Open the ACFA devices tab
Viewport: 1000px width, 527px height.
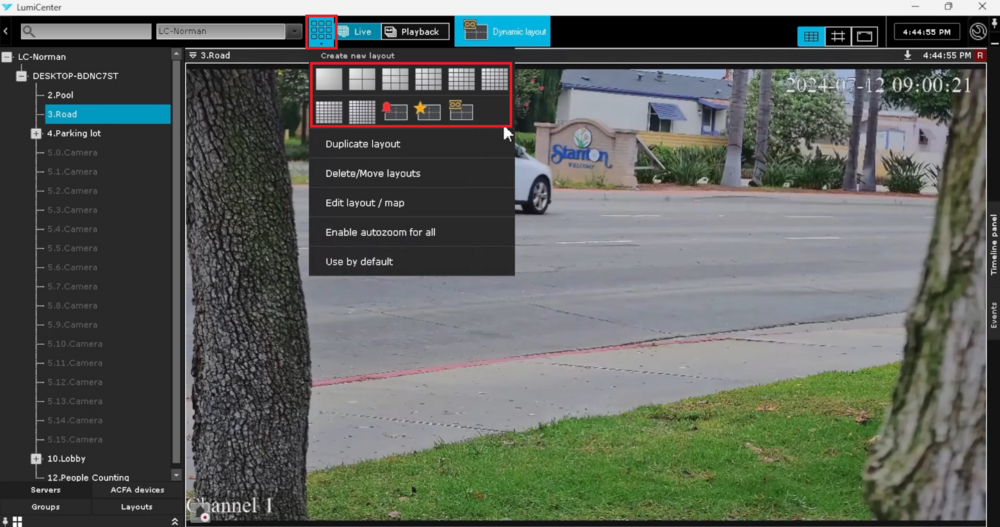136,490
